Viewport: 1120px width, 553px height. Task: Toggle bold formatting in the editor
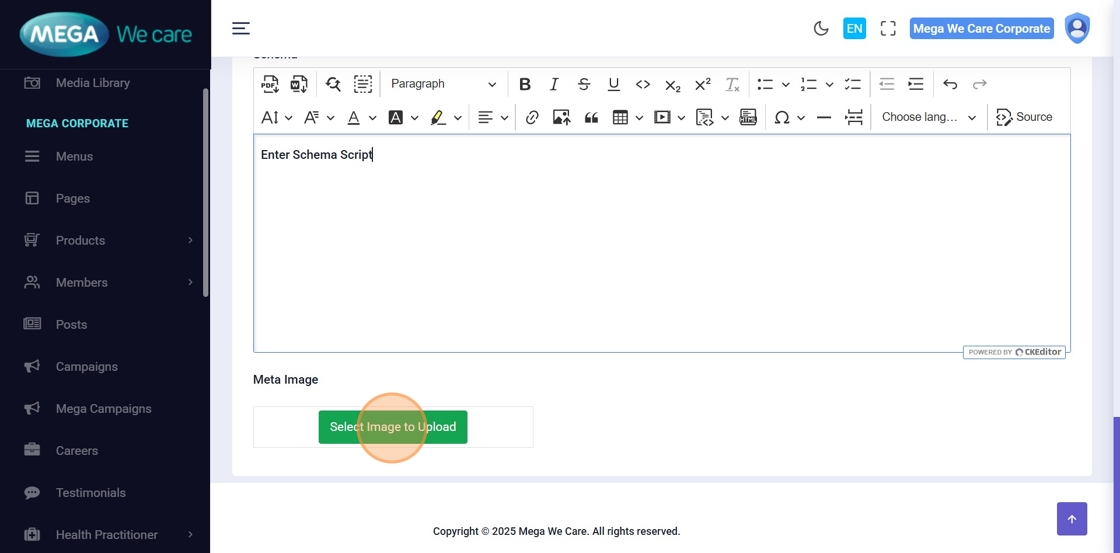coord(524,84)
